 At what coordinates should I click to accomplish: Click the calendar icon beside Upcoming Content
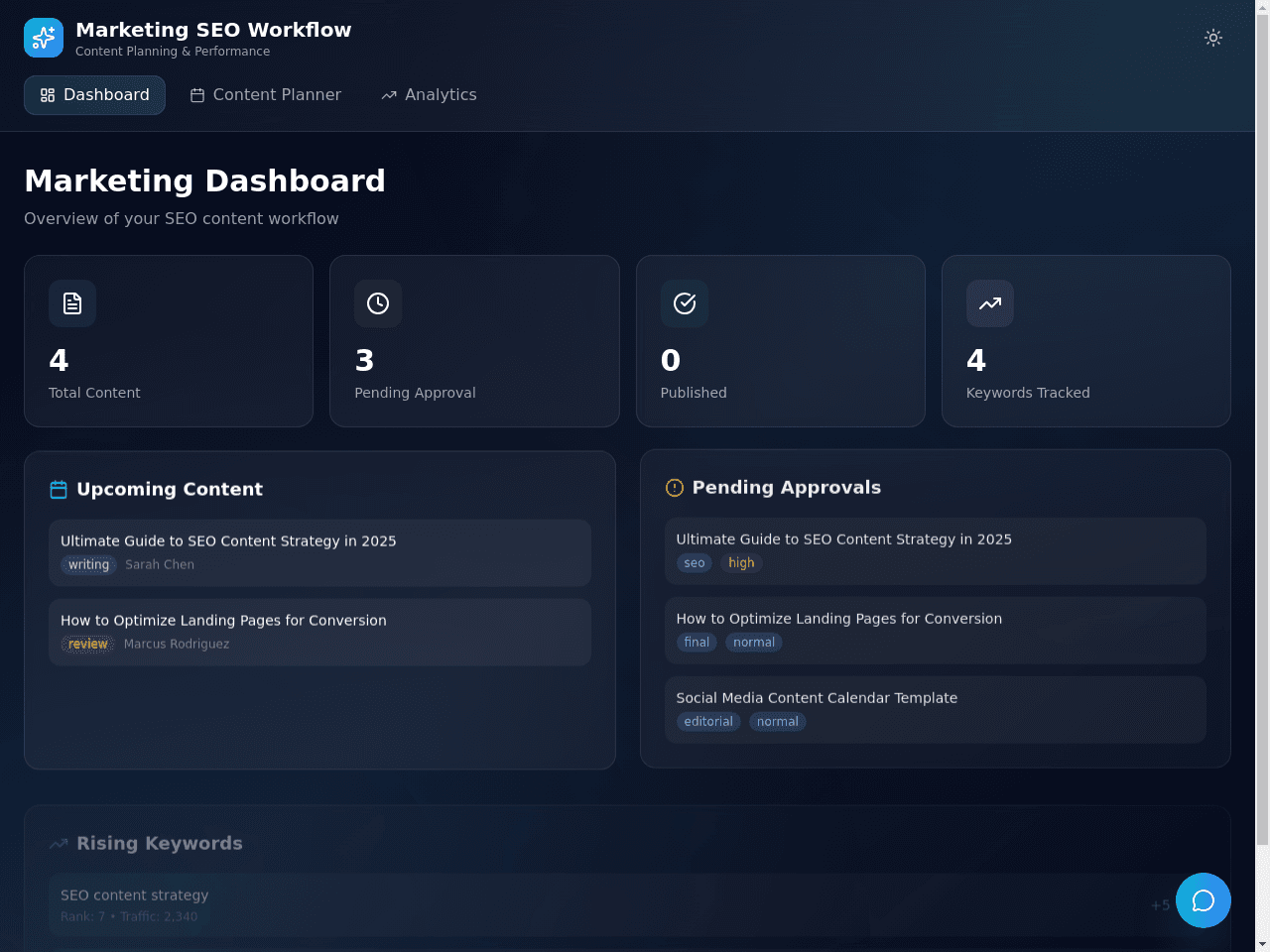pos(59,490)
